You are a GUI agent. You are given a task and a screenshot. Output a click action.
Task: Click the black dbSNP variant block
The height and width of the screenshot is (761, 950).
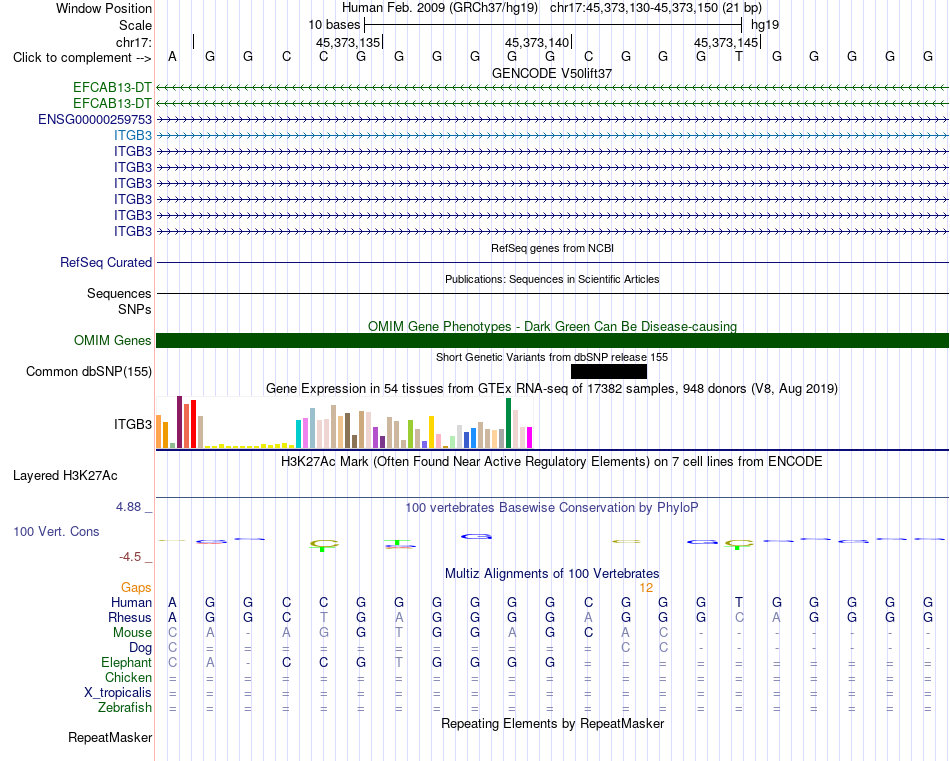point(609,371)
